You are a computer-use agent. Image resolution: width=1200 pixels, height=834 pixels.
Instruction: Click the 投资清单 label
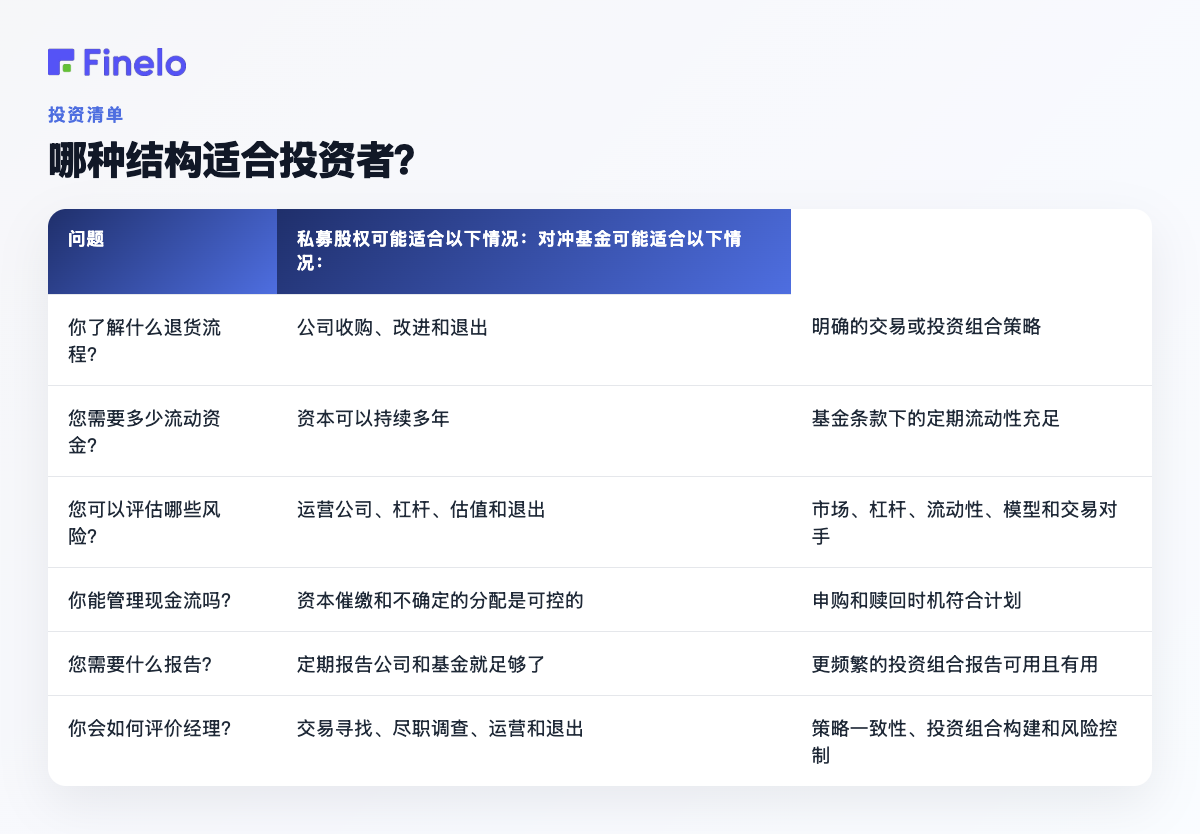86,115
